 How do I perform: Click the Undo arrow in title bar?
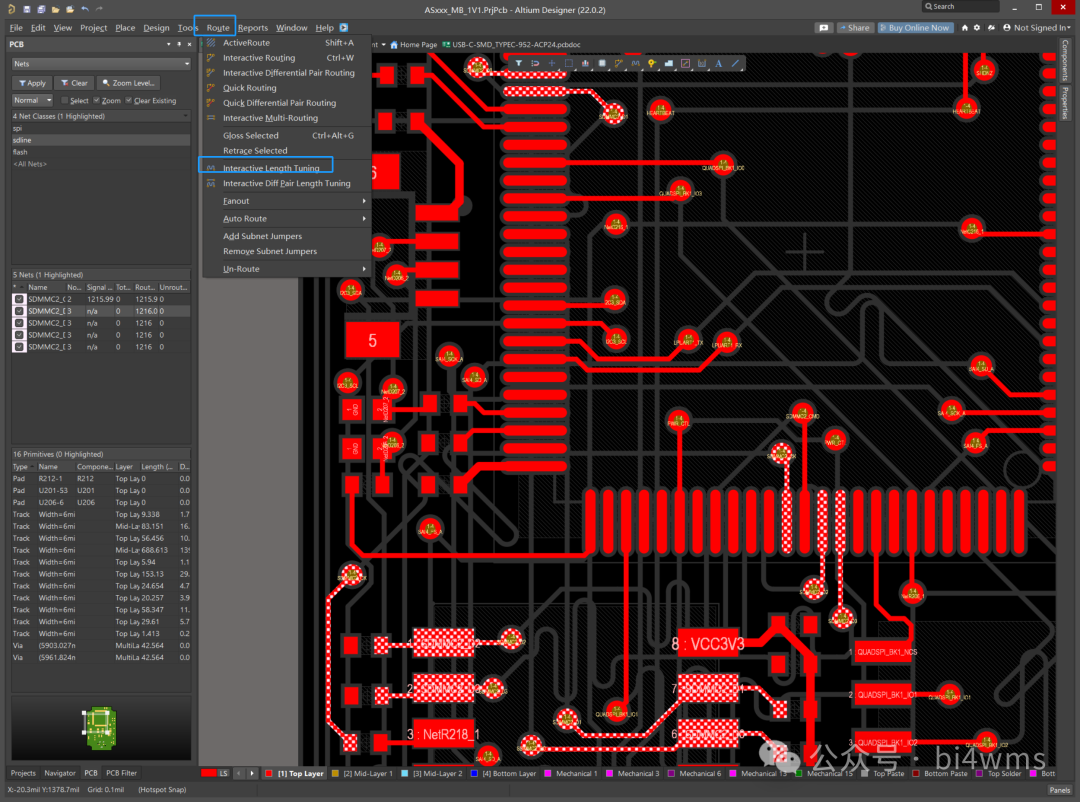point(85,9)
